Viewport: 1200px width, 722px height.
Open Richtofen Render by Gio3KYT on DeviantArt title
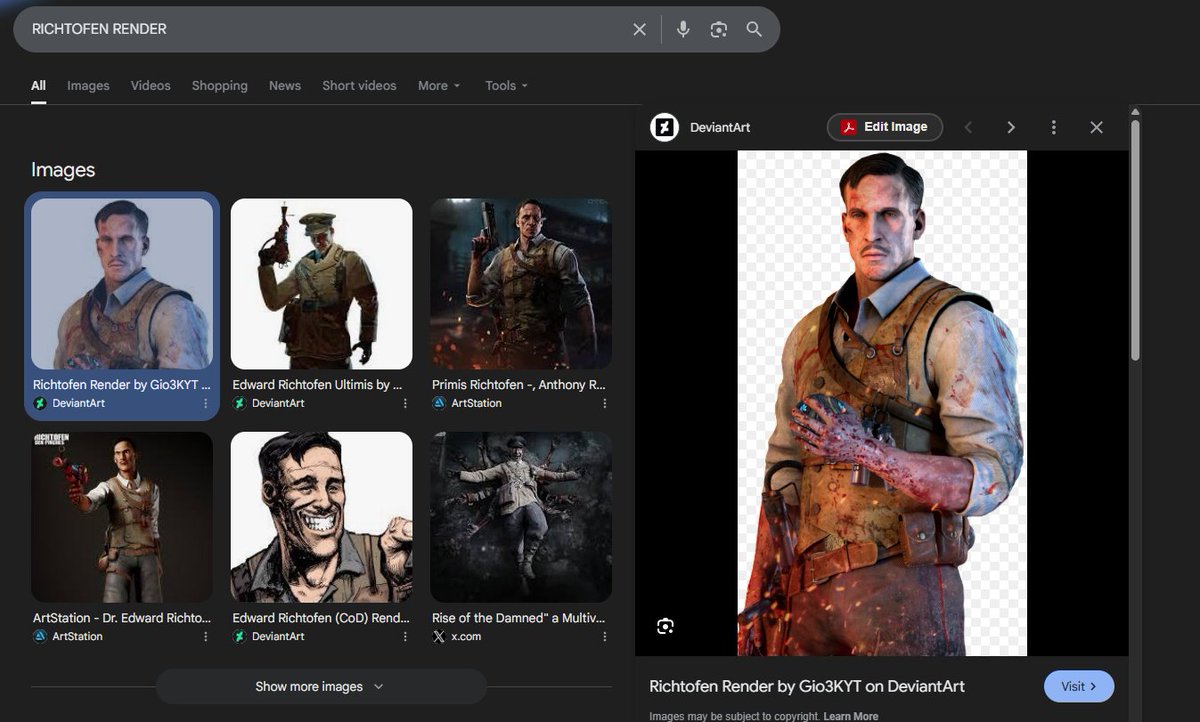807,687
